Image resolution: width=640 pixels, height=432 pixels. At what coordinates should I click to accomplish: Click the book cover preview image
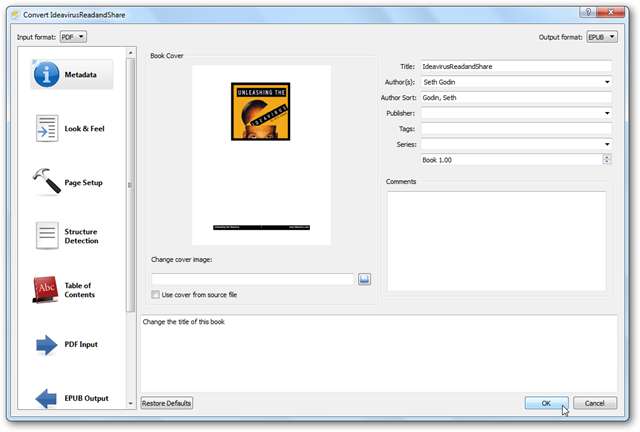(261, 155)
